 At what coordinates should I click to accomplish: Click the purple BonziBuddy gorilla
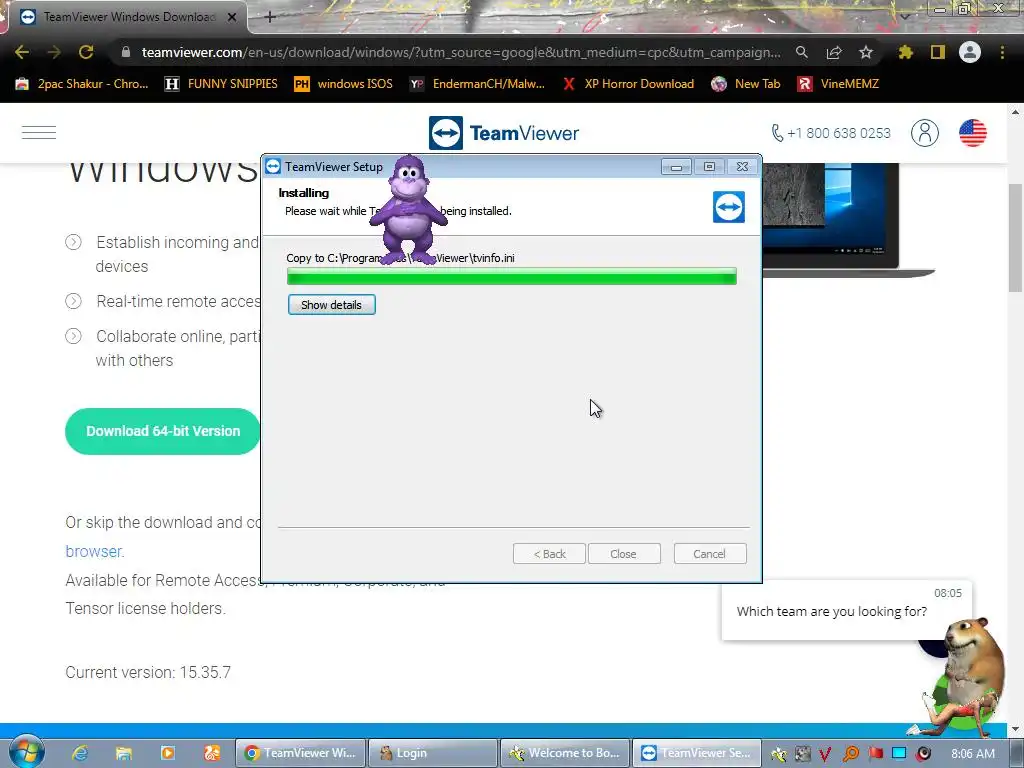pyautogui.click(x=408, y=209)
